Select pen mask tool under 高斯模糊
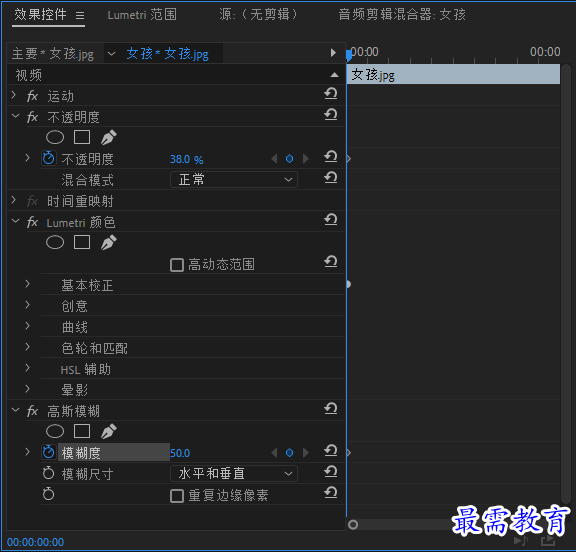Screen dimensions: 576x552 click(109, 432)
